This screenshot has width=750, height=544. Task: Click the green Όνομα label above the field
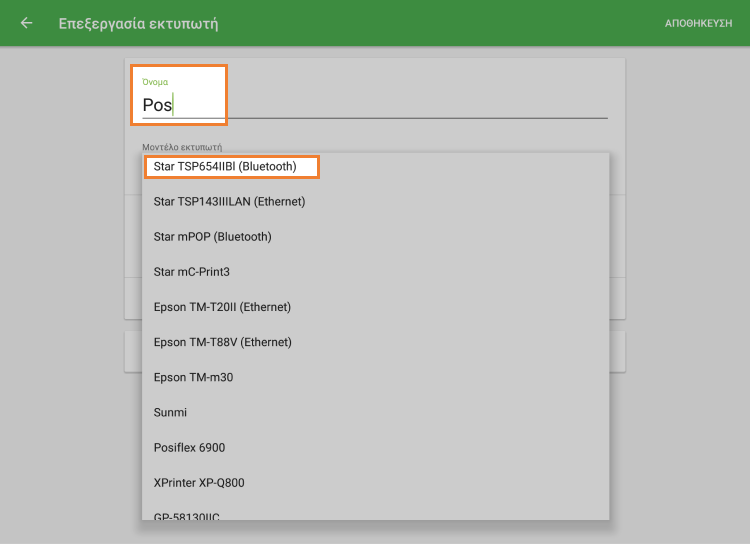tap(155, 82)
